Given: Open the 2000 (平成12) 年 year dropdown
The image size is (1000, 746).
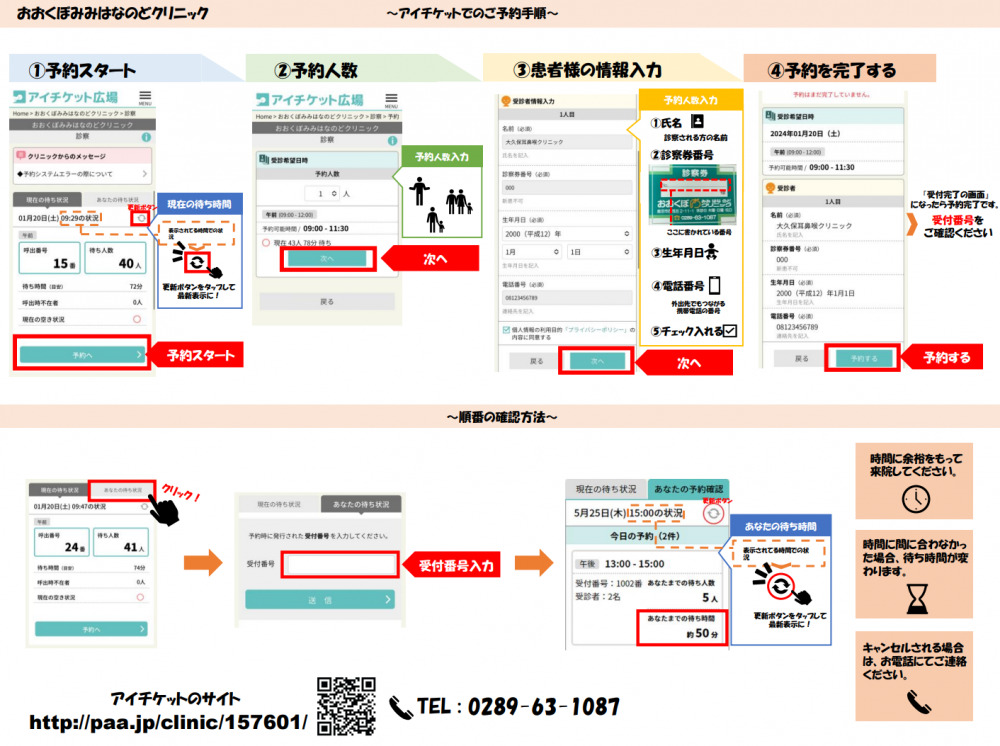Looking at the screenshot, I should coord(566,234).
